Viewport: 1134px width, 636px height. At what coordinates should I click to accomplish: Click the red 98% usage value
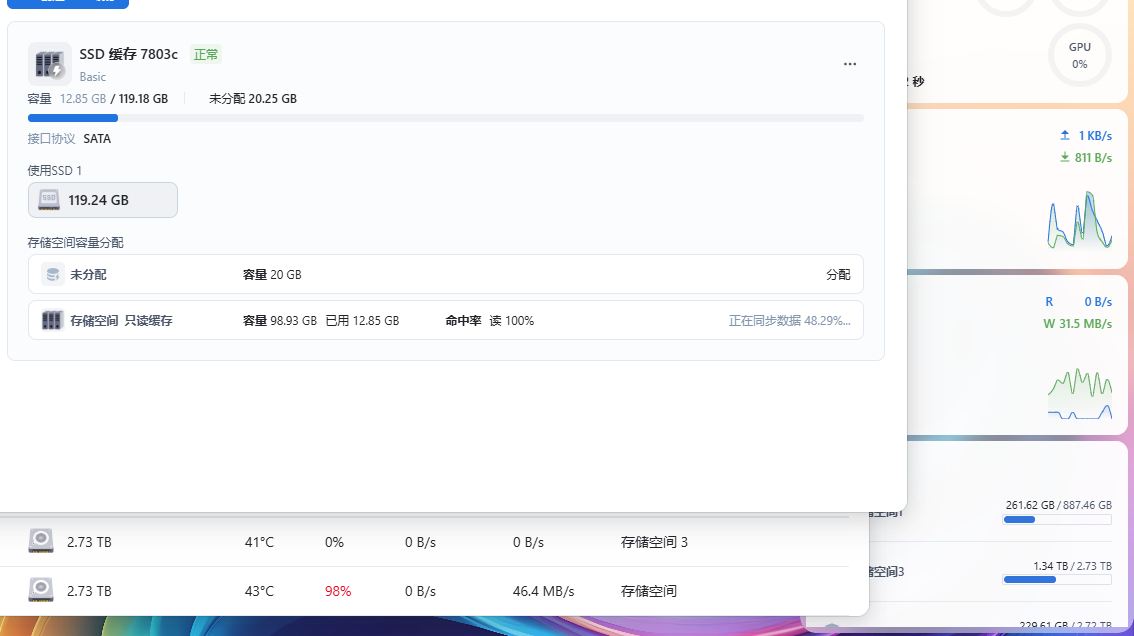tap(338, 591)
